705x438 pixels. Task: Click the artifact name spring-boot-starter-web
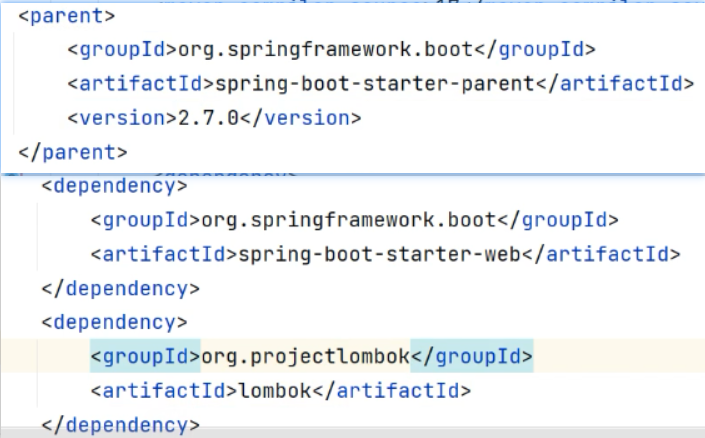point(379,255)
